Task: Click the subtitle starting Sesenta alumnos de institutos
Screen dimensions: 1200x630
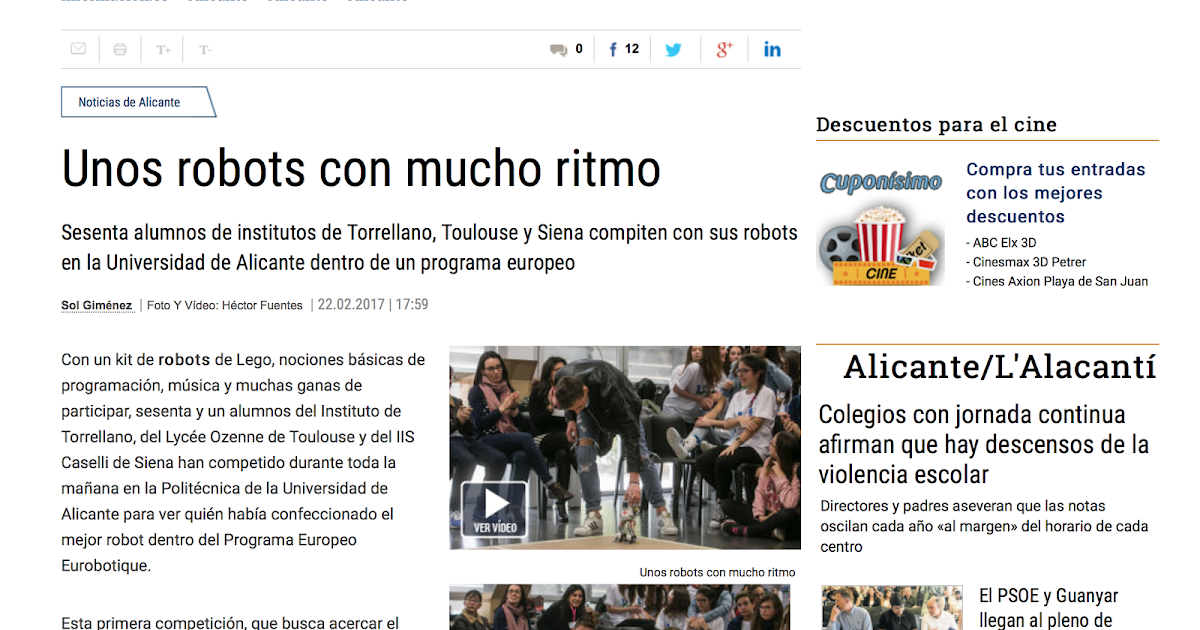Action: [x=429, y=248]
